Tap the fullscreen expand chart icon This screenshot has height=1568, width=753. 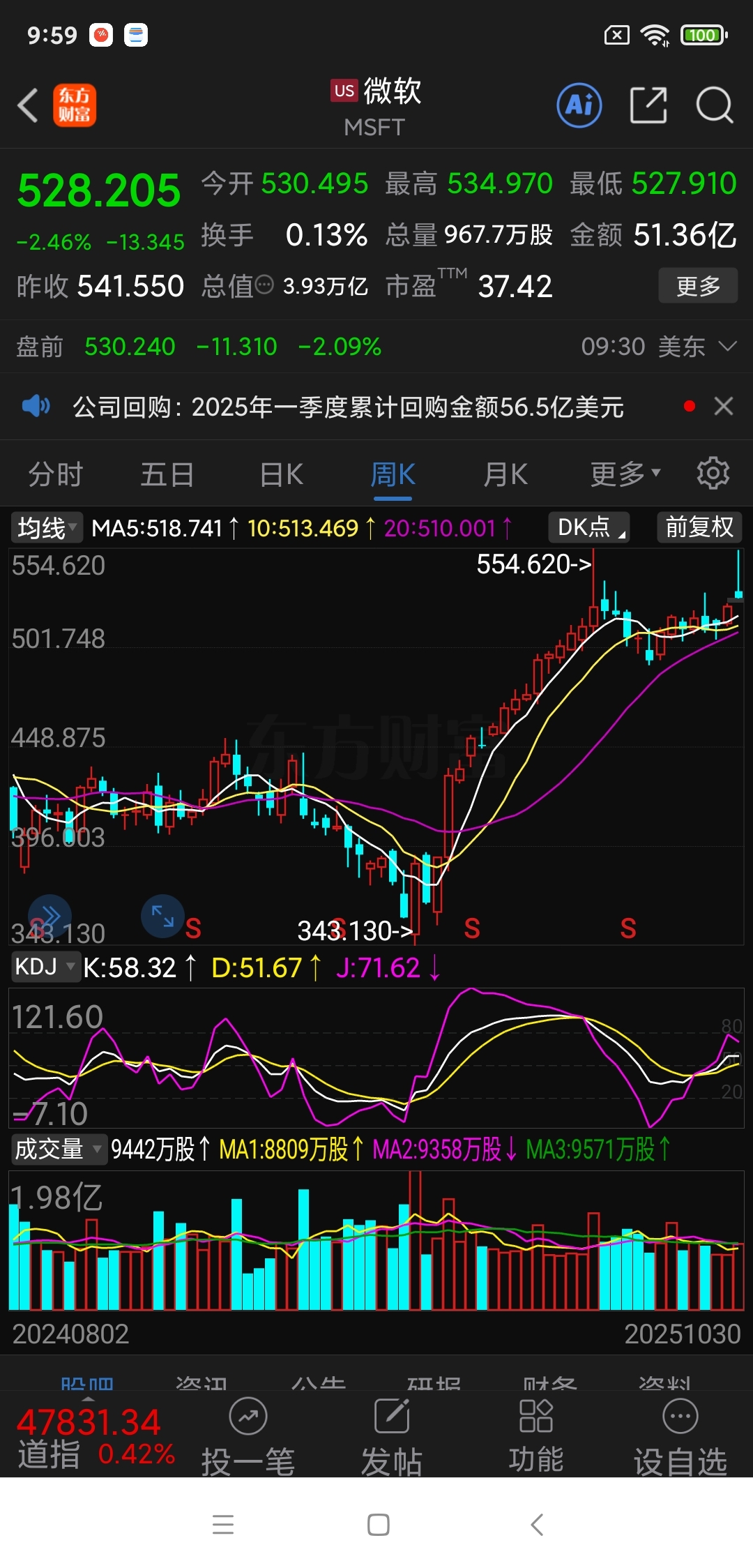pos(162,916)
